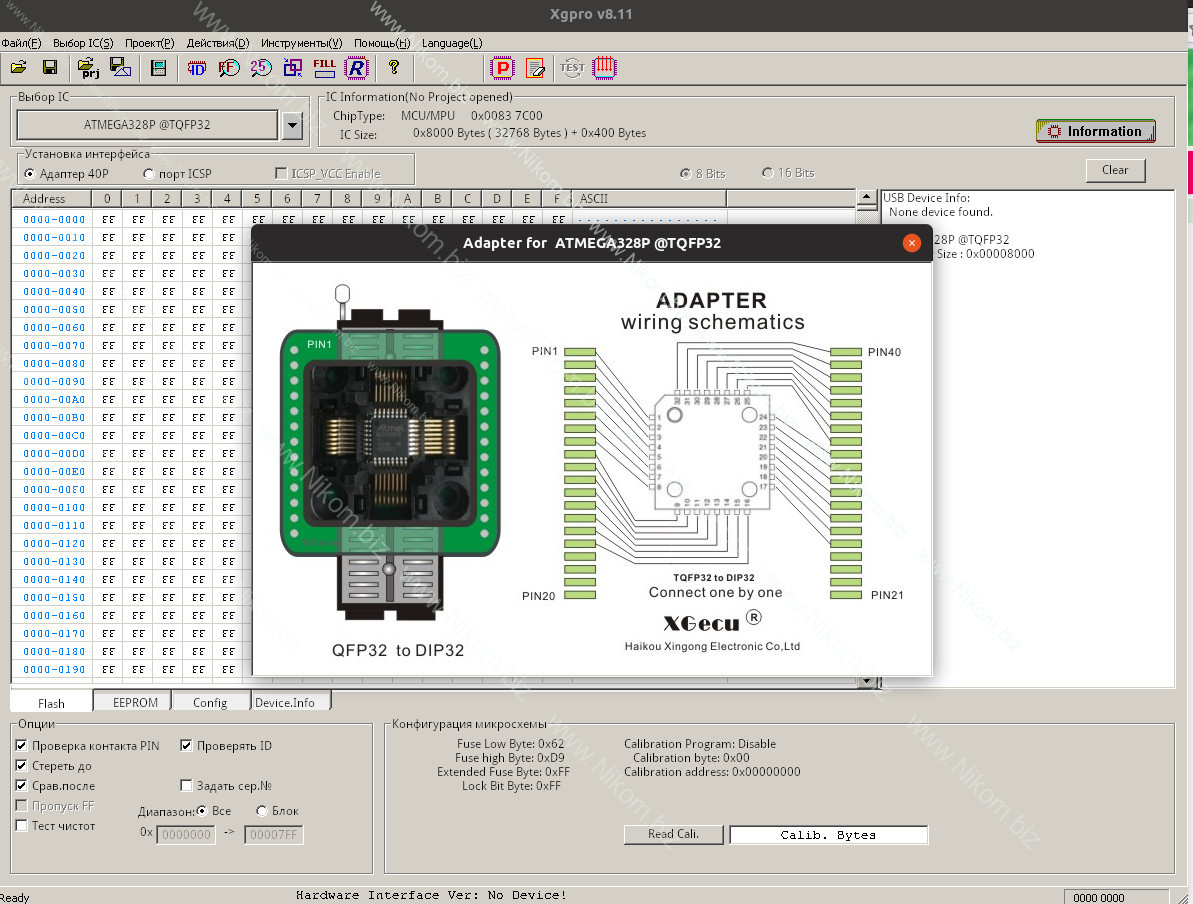Click the Read Cali. button
The width and height of the screenshot is (1193, 904).
coord(673,834)
